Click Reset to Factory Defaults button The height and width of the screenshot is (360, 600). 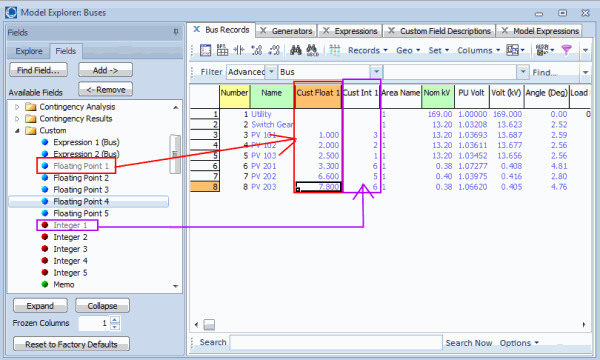(71, 344)
